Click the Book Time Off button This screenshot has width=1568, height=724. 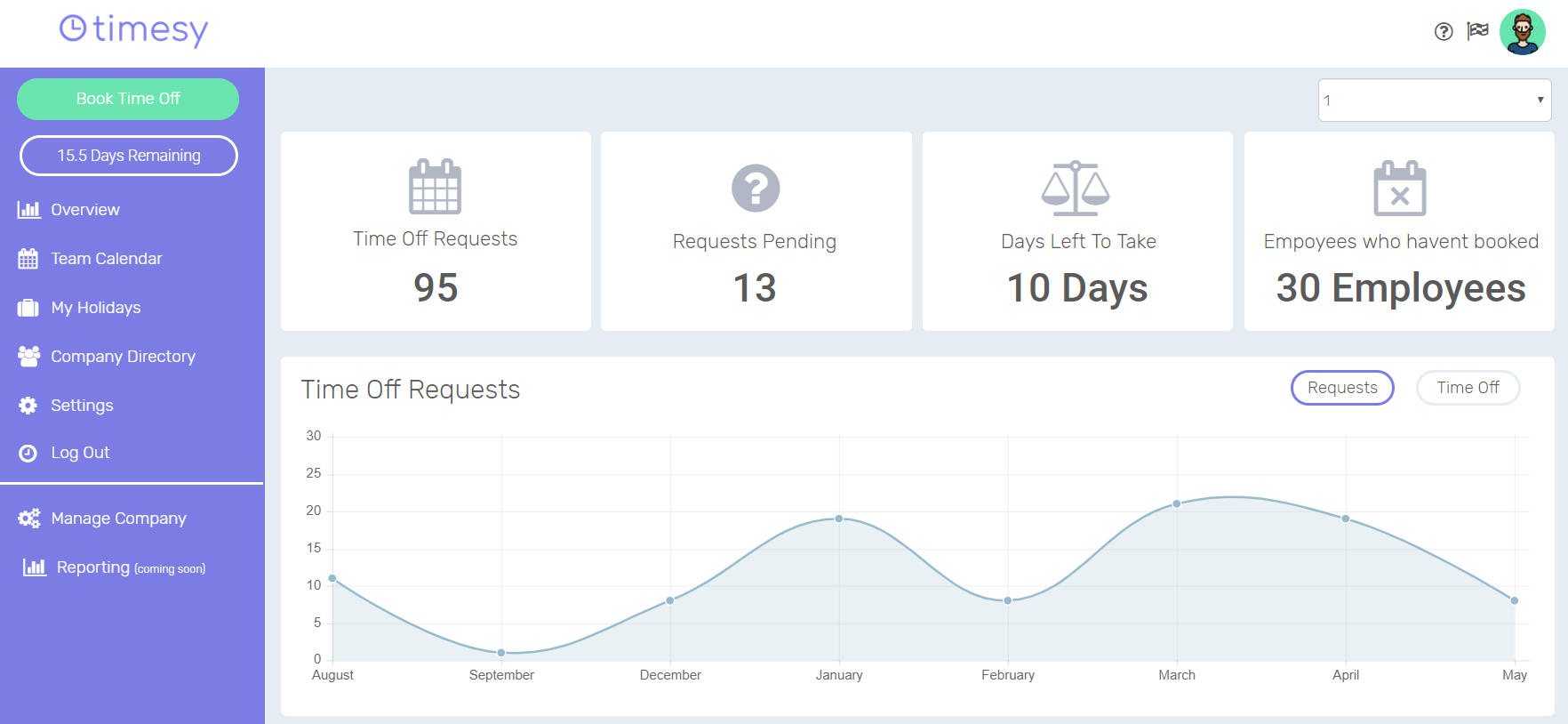coord(128,99)
